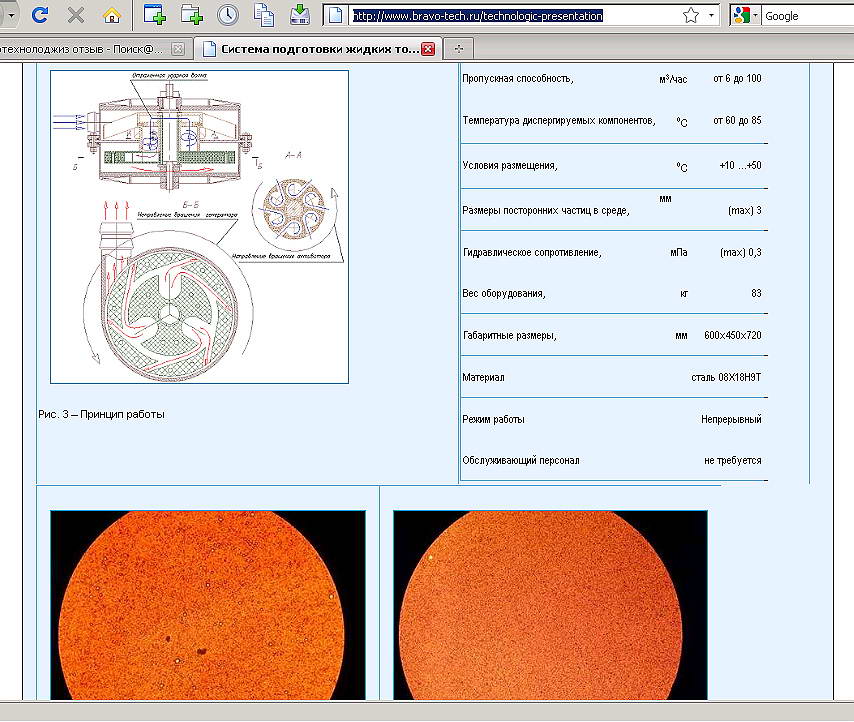Open a new window icon

(155, 15)
